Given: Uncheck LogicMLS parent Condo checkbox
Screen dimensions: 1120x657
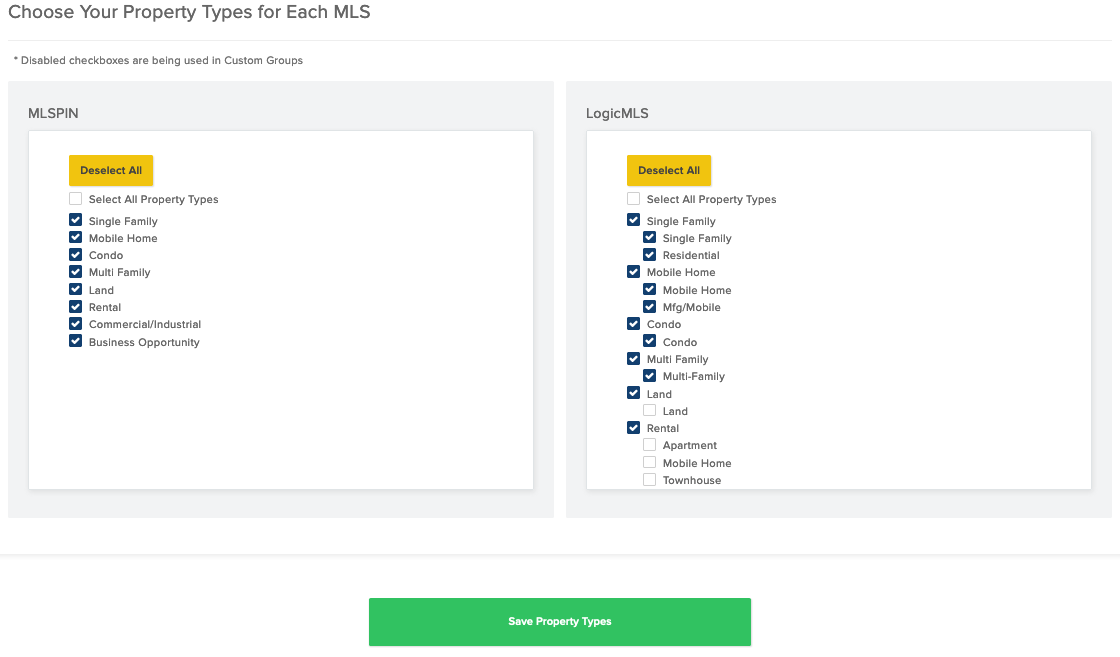Looking at the screenshot, I should pos(634,324).
